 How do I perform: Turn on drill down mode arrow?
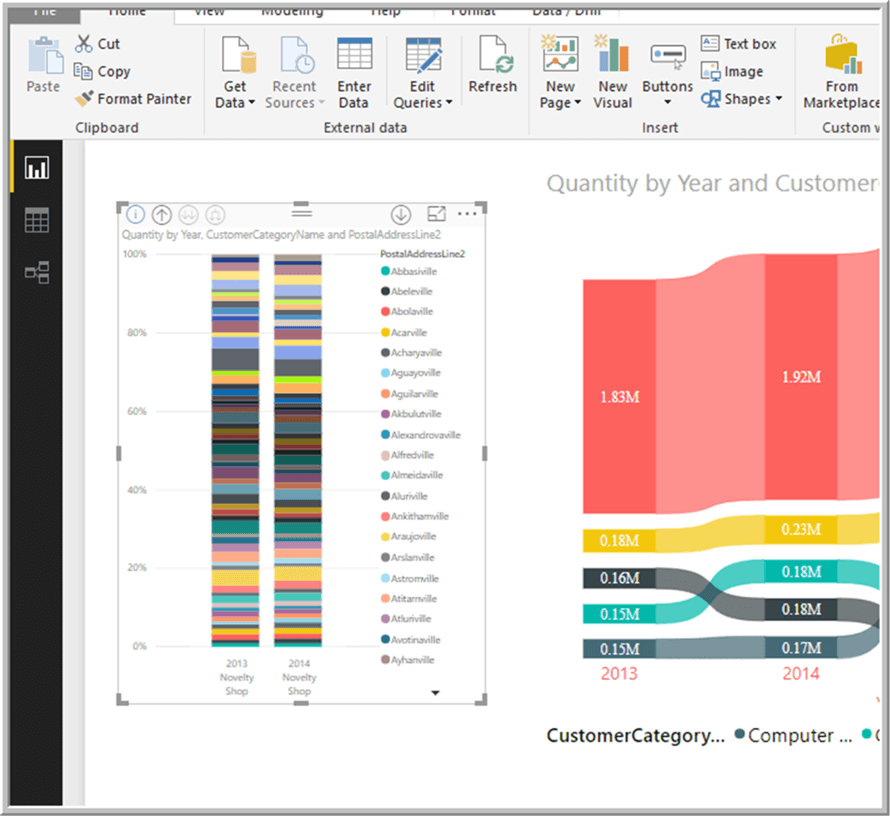pos(401,214)
